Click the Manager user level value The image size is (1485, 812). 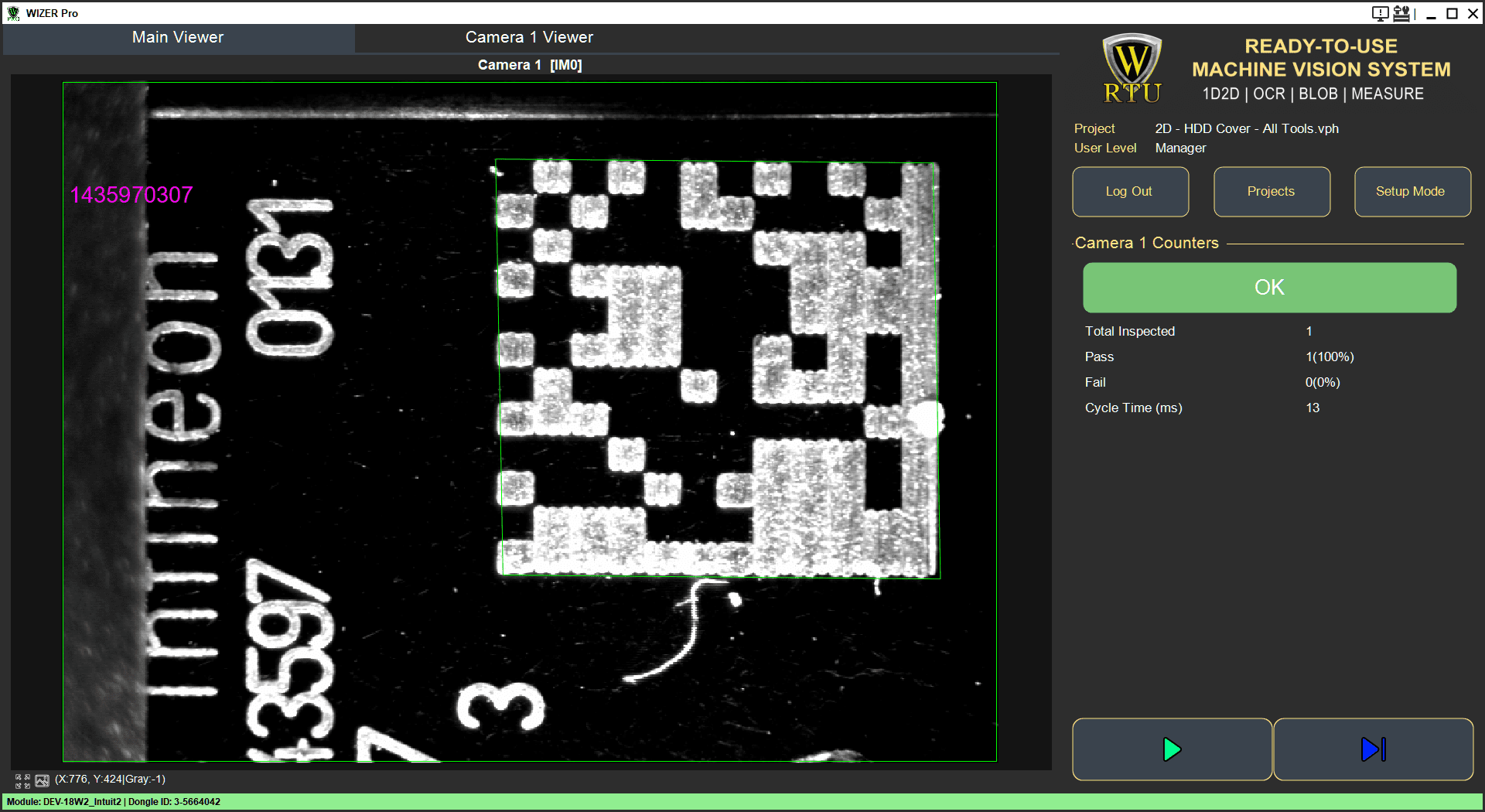(x=1180, y=148)
